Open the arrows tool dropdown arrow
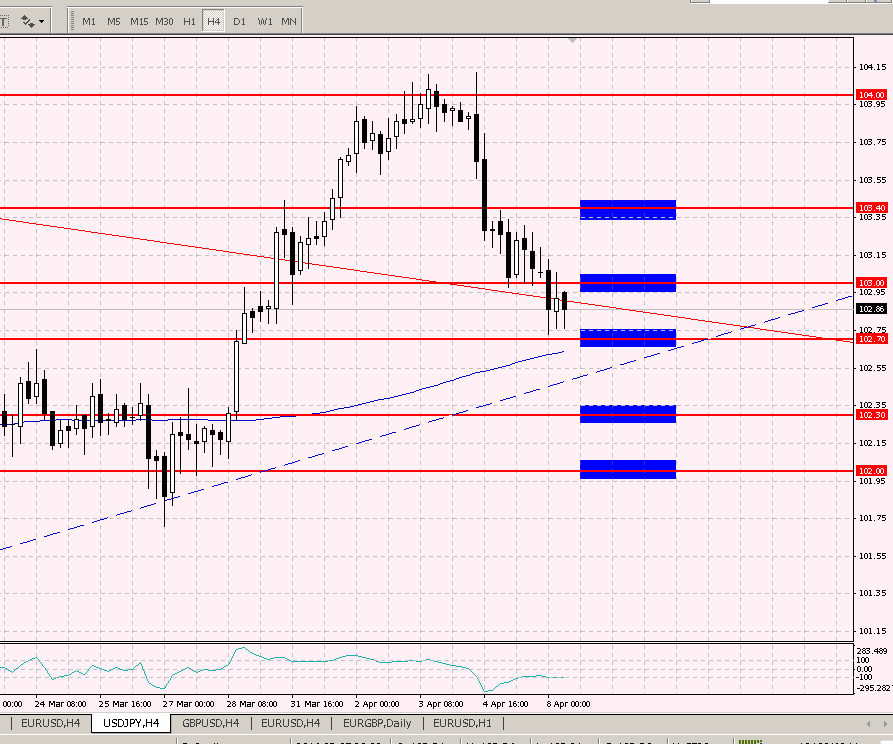 point(42,22)
